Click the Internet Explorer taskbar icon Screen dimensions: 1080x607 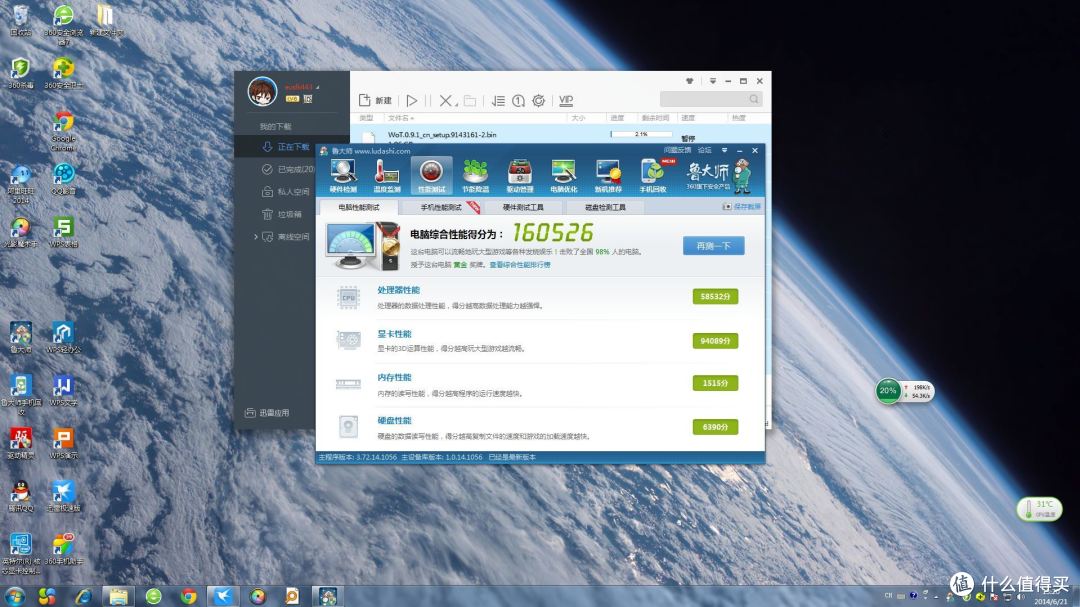click(83, 597)
